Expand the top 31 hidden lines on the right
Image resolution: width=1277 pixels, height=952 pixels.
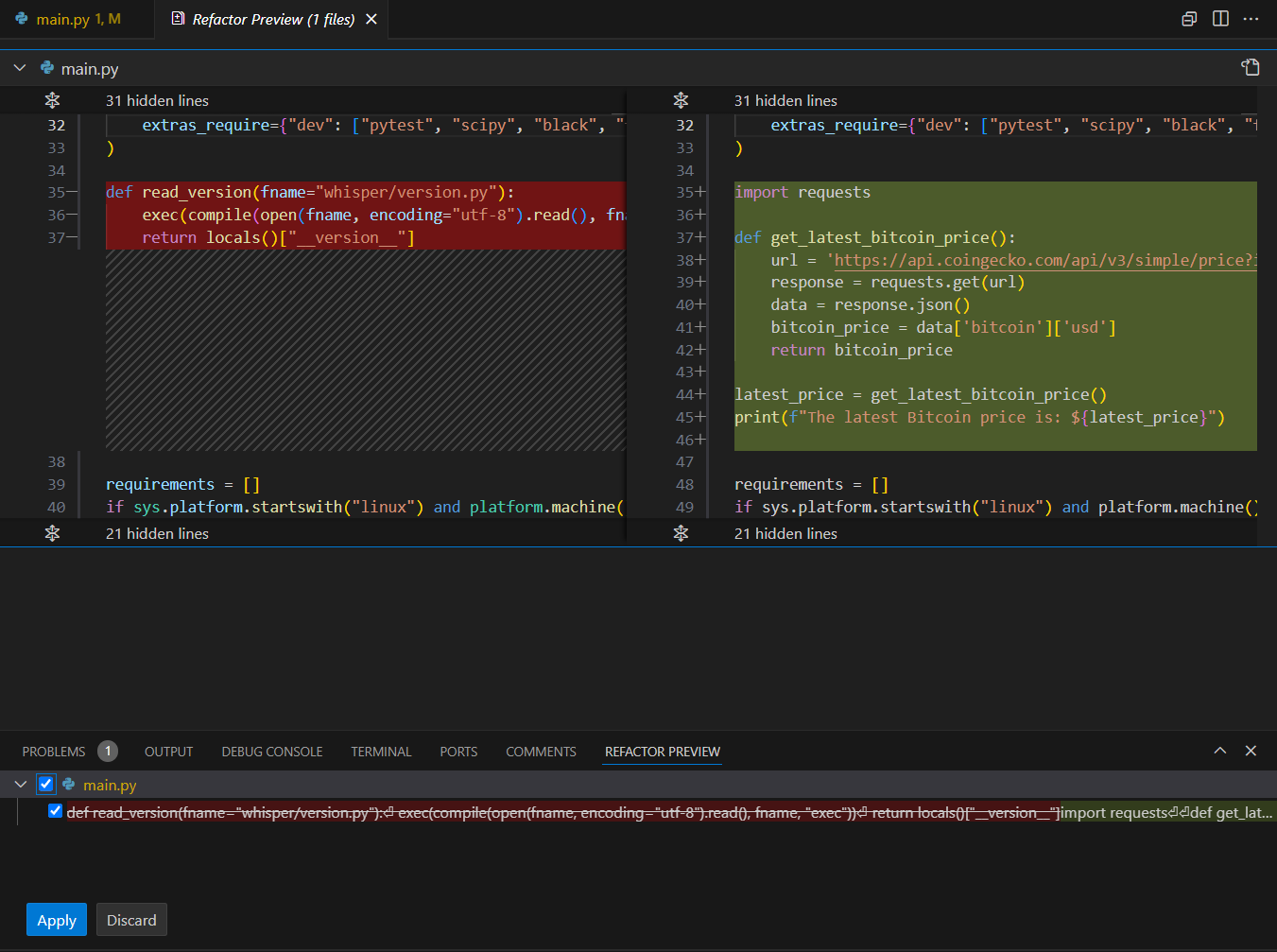pyautogui.click(x=681, y=100)
